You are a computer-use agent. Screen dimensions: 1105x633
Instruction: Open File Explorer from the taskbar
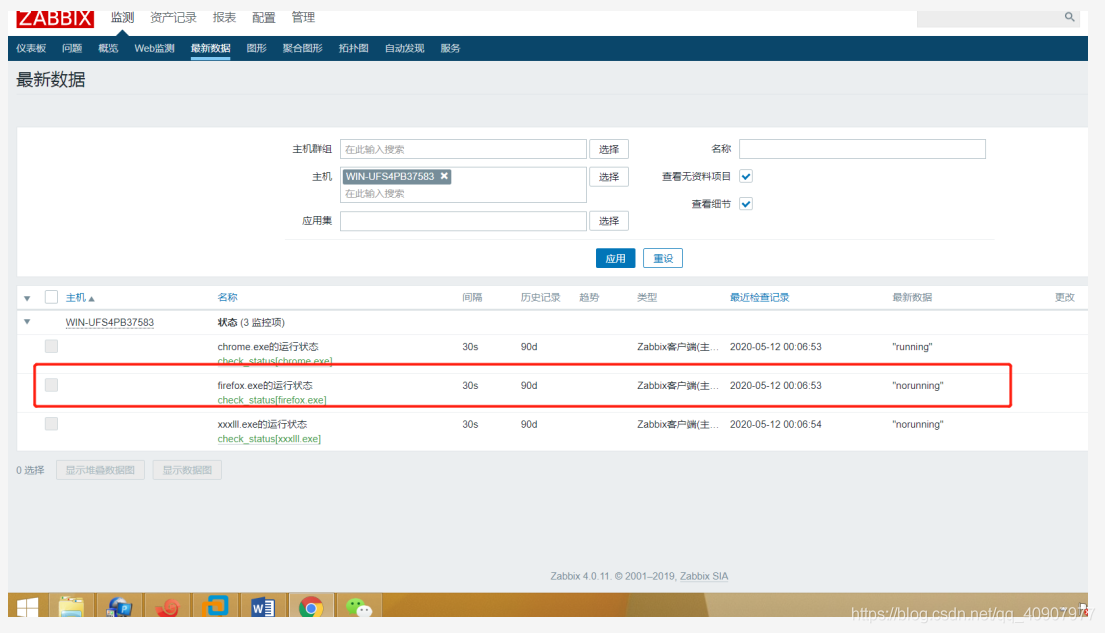coord(71,608)
